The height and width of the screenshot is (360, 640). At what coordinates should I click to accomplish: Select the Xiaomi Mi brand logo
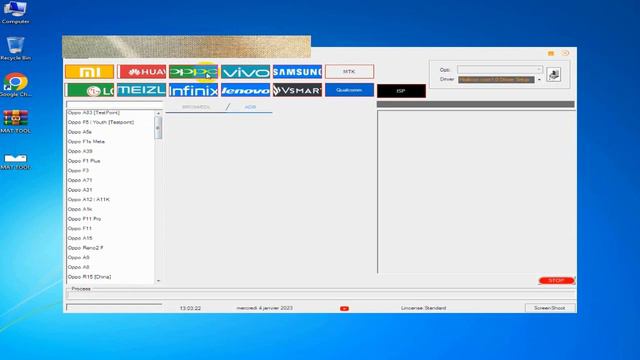point(89,72)
